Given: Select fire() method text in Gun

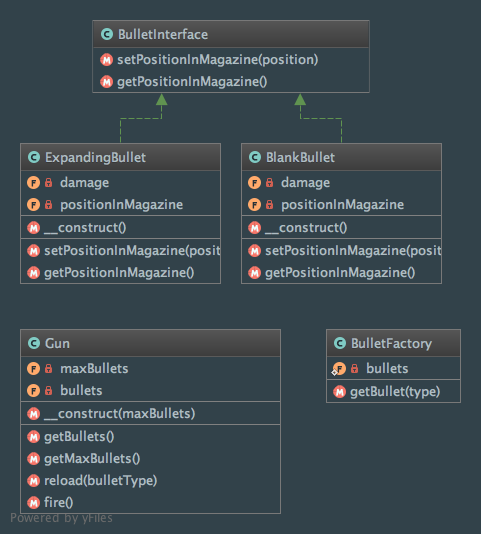Looking at the screenshot, I should tap(59, 503).
